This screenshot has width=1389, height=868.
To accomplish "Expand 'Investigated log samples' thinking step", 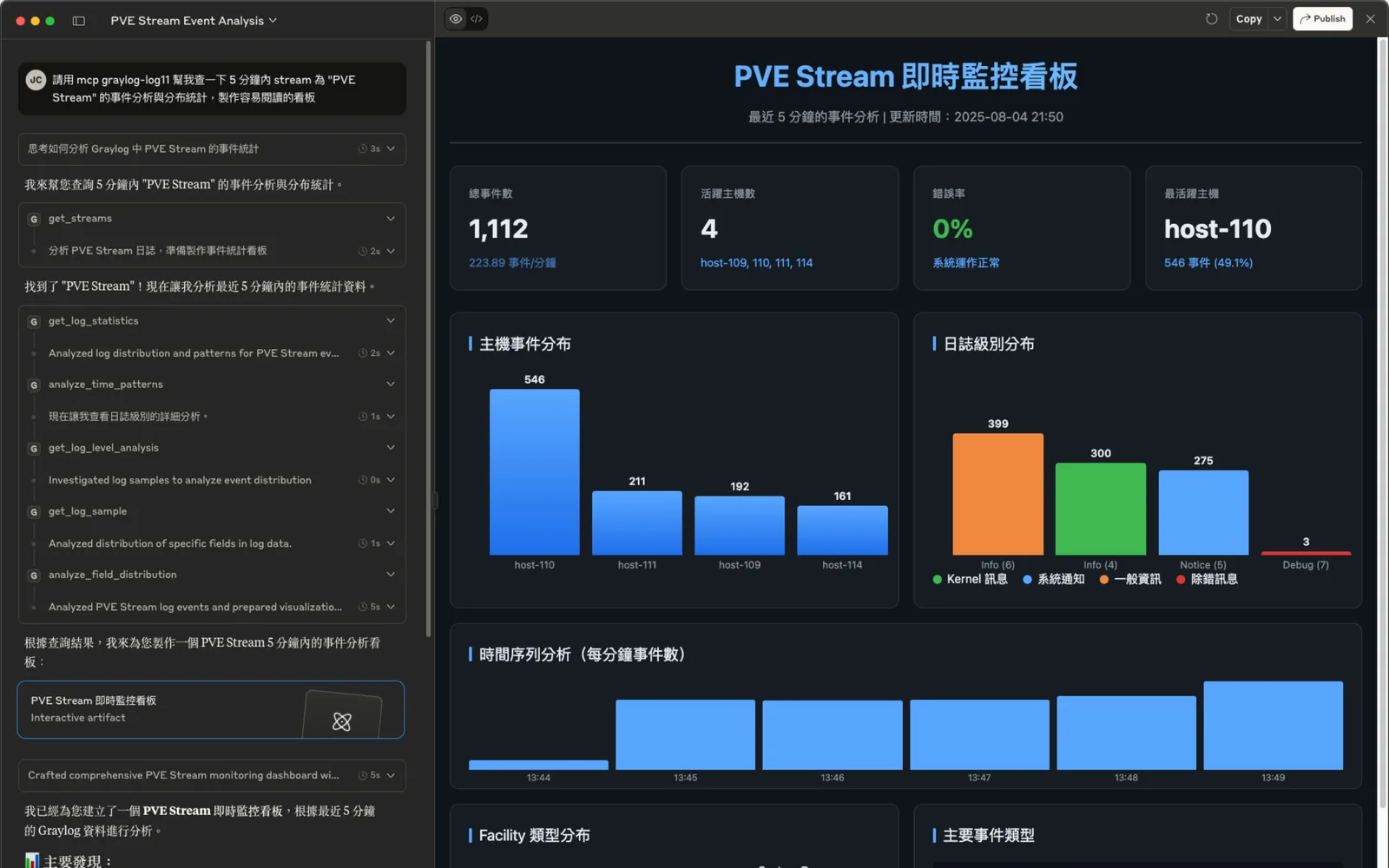I will (x=391, y=480).
